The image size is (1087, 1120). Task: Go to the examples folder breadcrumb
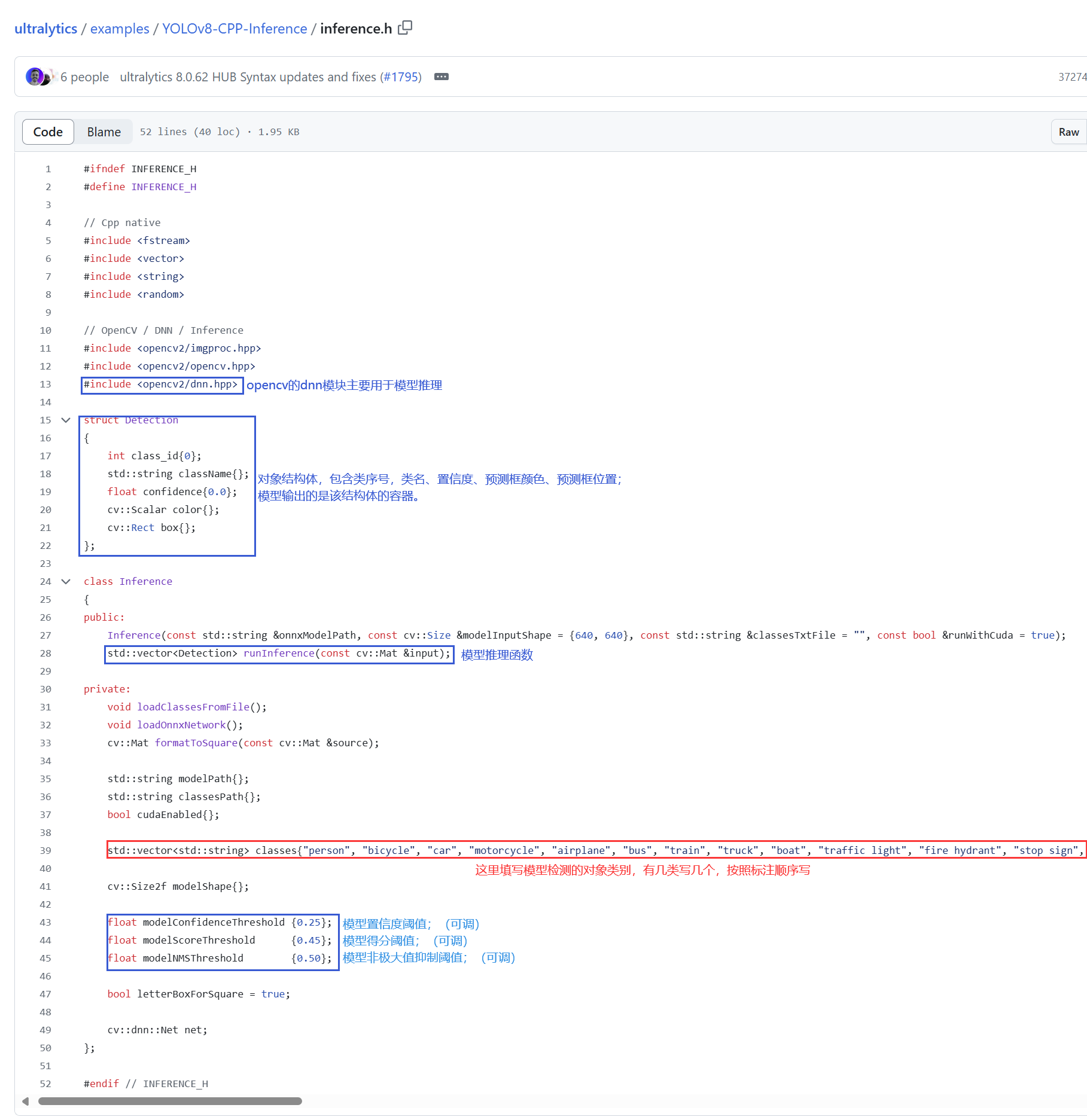pyautogui.click(x=120, y=29)
